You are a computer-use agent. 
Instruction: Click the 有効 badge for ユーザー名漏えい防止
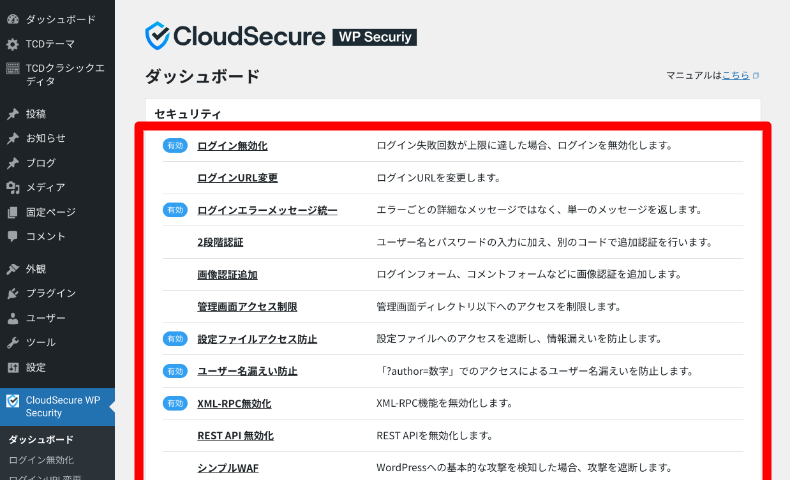tap(175, 371)
